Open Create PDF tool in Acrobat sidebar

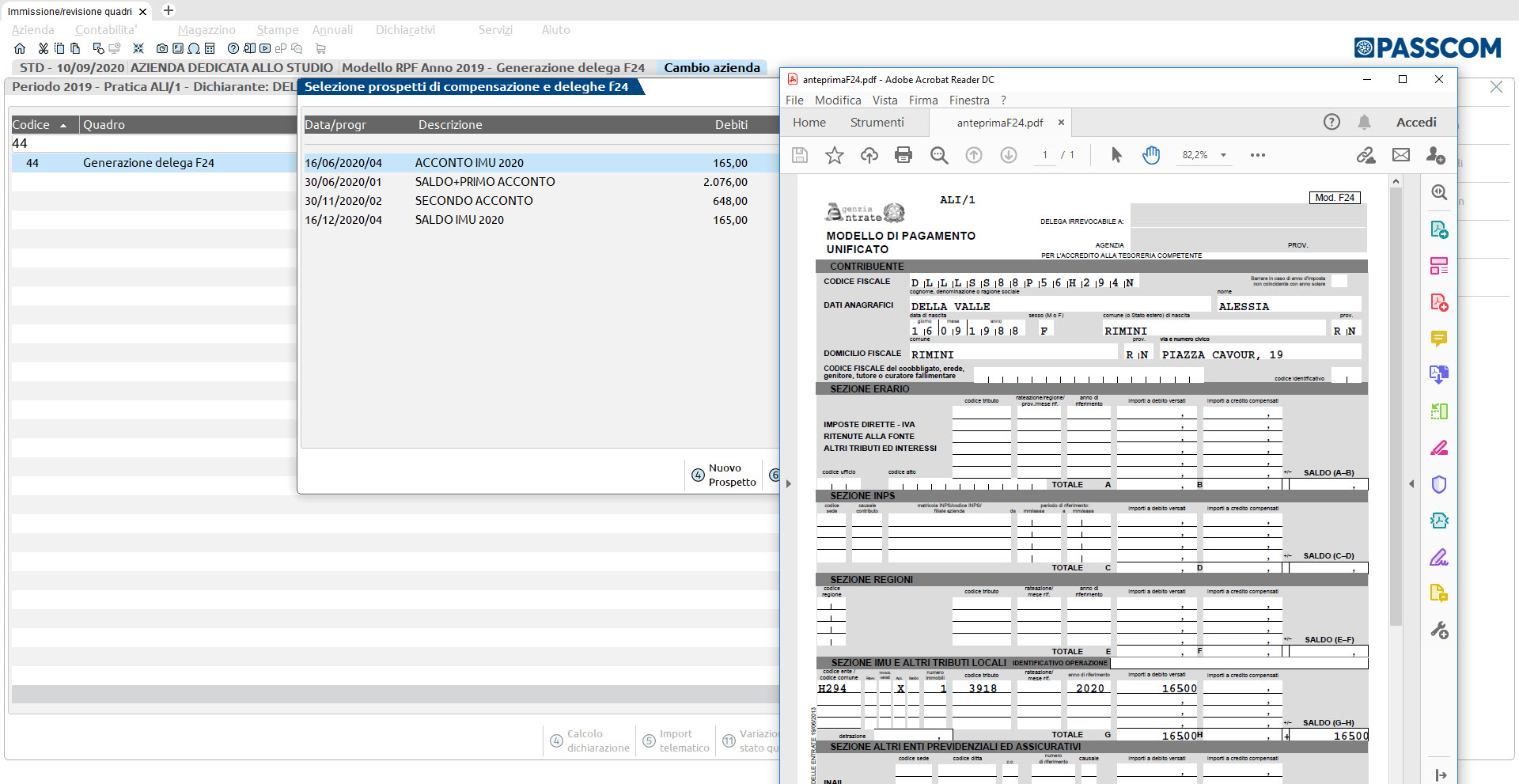(1439, 302)
